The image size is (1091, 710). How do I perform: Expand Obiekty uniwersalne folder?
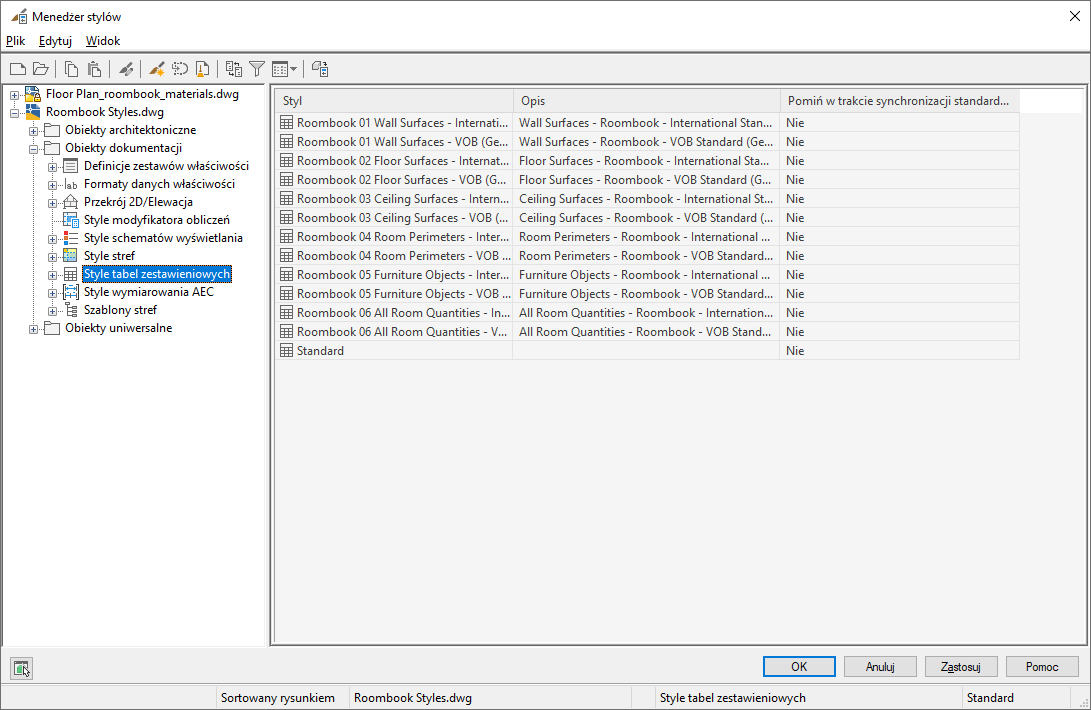(x=33, y=329)
